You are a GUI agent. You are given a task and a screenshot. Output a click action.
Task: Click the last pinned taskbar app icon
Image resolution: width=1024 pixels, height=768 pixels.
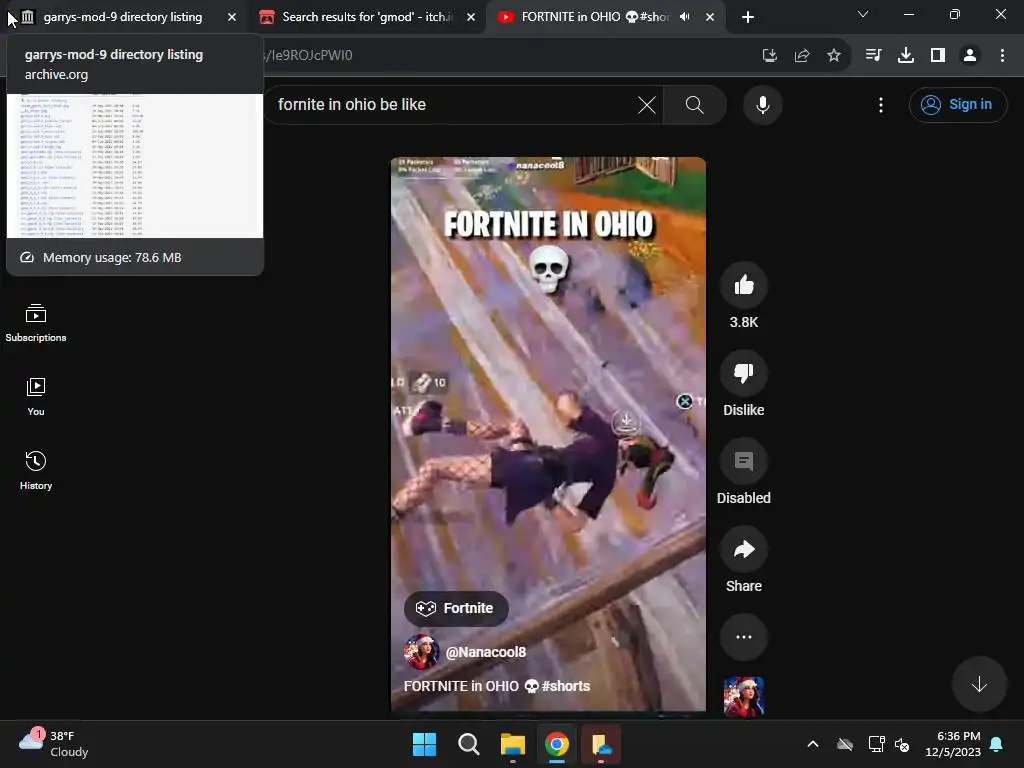point(601,744)
